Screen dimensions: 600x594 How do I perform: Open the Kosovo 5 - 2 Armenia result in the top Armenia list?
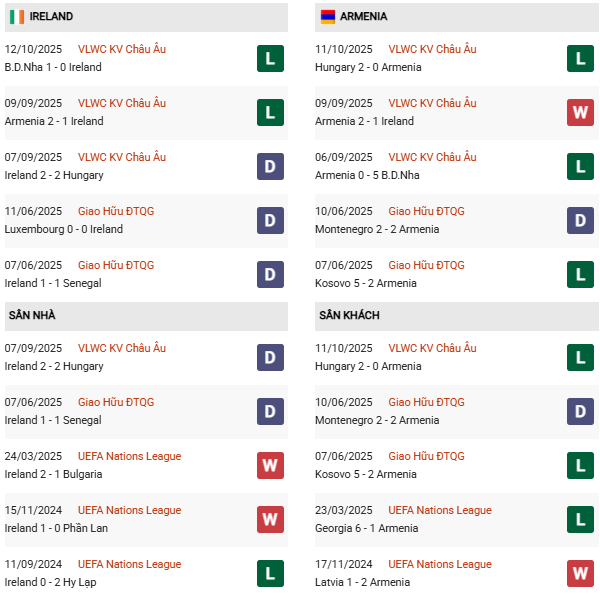tap(366, 284)
